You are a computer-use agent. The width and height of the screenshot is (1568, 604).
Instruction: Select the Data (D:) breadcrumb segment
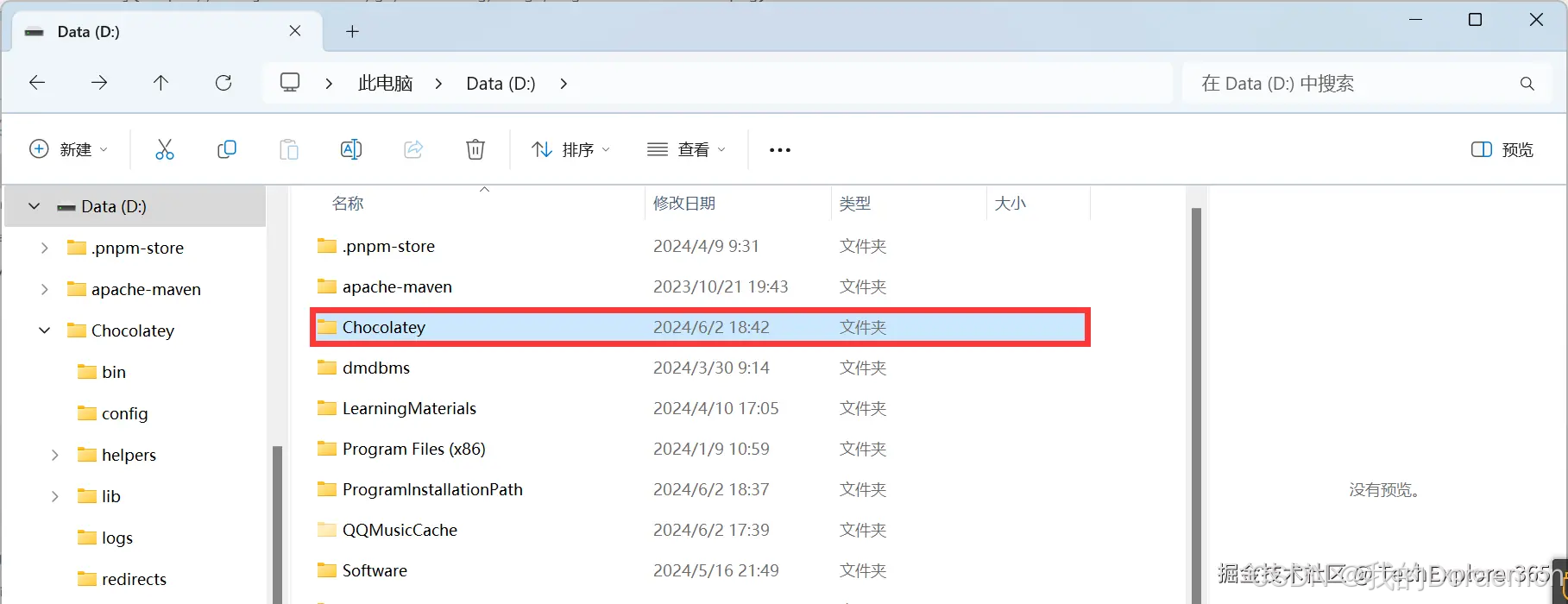(501, 84)
